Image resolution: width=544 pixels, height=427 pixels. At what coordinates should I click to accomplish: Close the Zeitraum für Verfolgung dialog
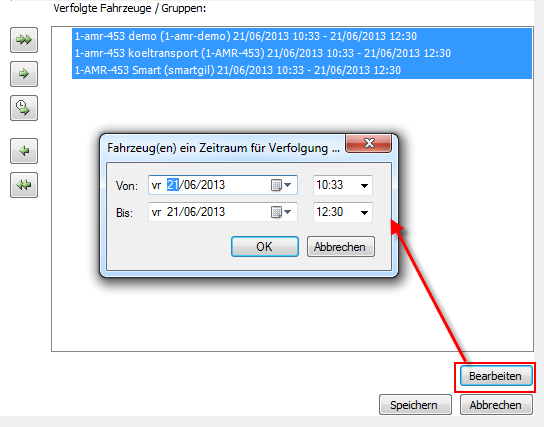tap(368, 143)
